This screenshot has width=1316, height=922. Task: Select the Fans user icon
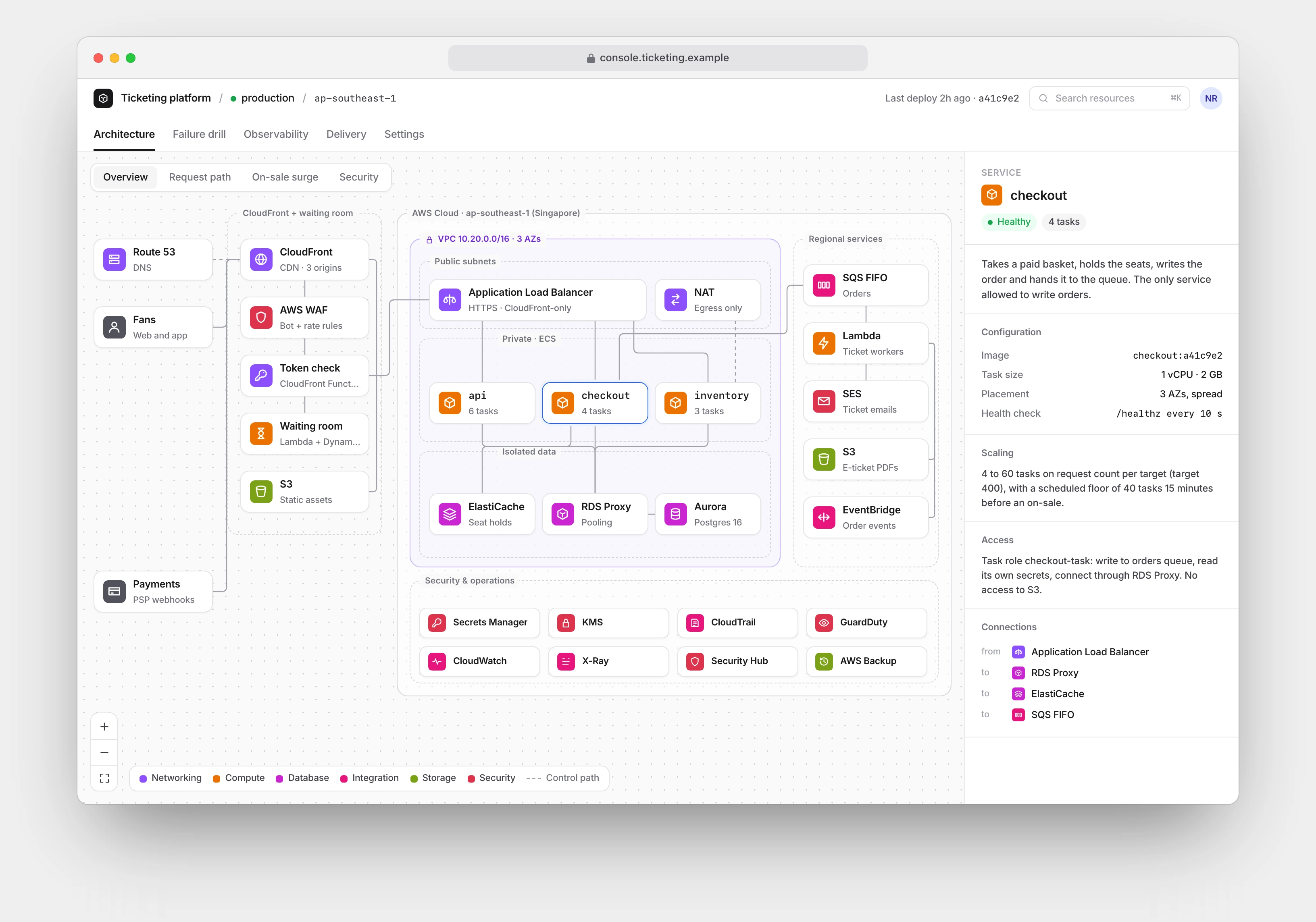tap(114, 327)
